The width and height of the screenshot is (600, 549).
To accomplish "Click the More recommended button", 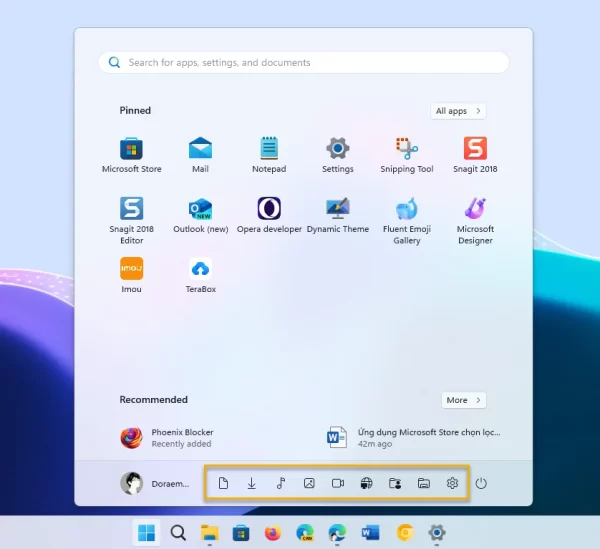I will (x=463, y=400).
